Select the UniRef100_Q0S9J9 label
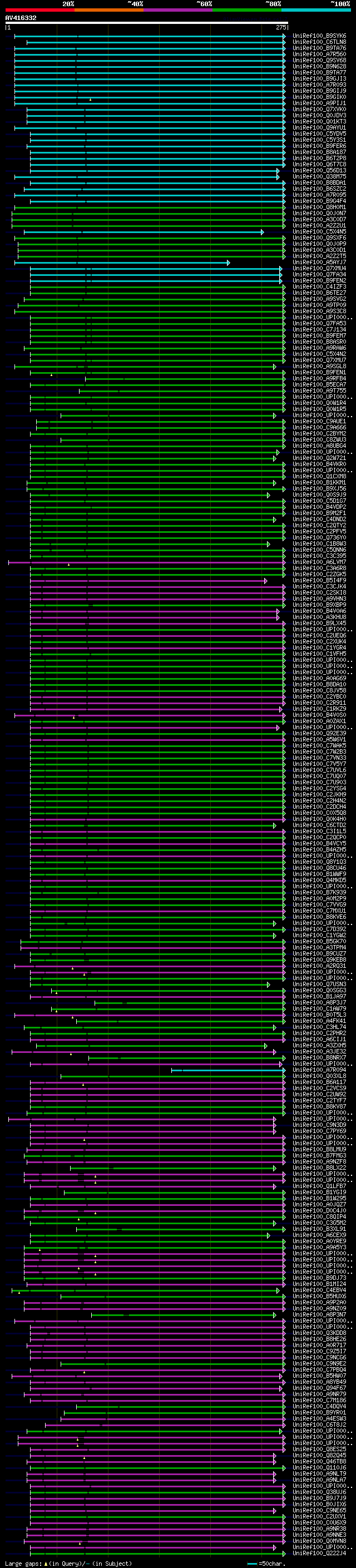356x1568 pixels. 319,495
